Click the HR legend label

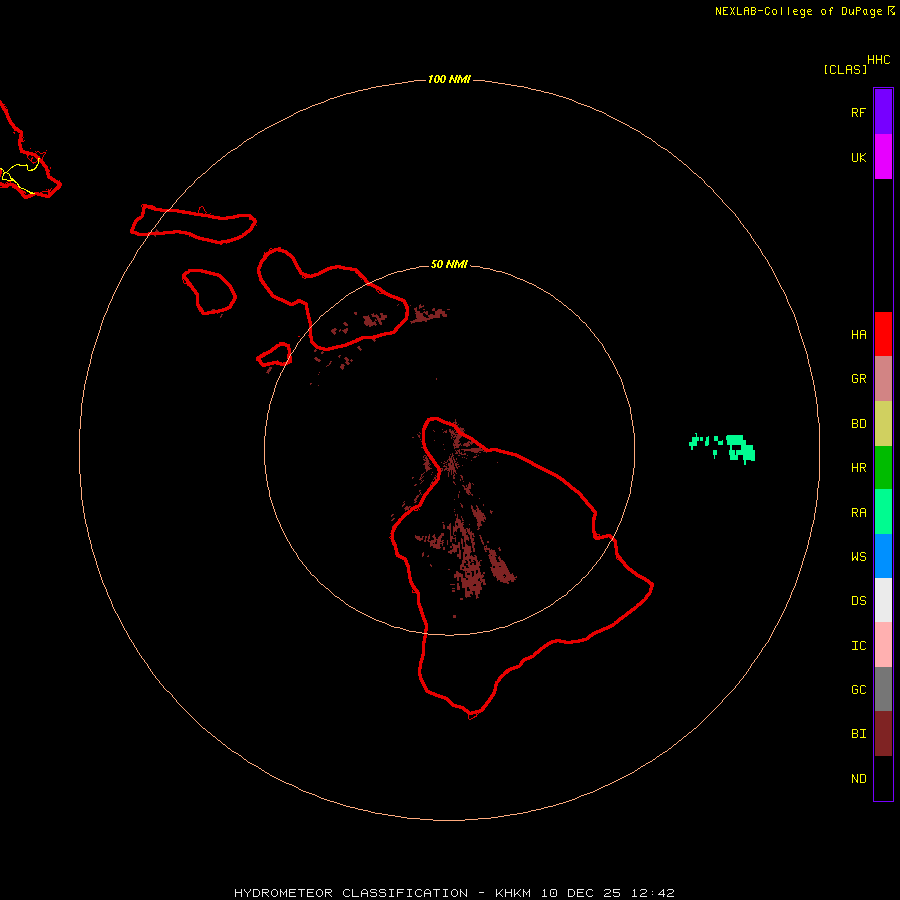click(x=858, y=468)
